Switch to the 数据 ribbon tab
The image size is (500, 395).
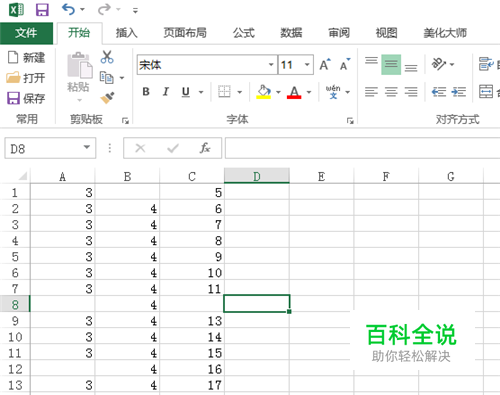coord(291,33)
